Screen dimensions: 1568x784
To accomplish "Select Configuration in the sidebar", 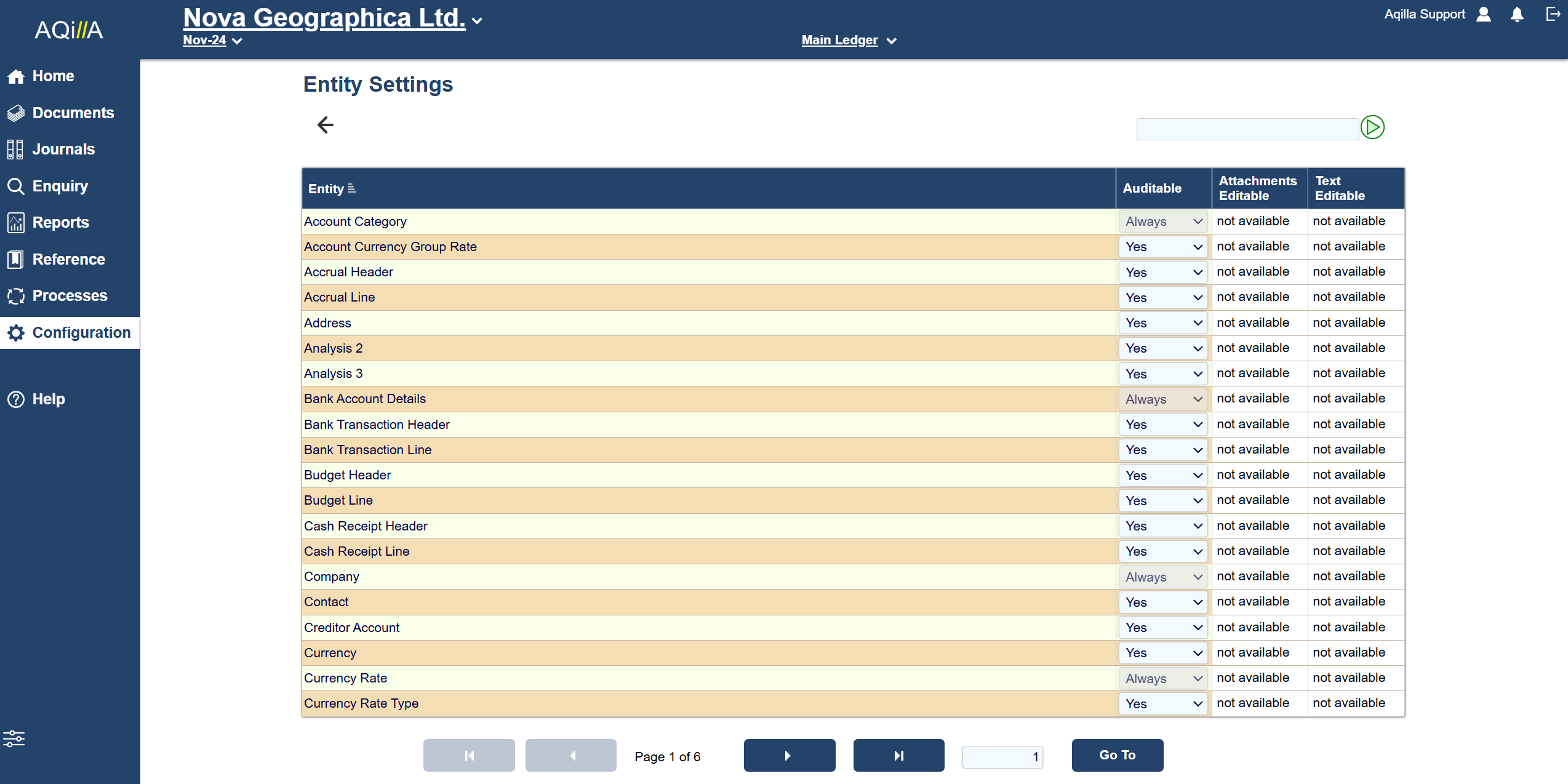I will pyautogui.click(x=81, y=332).
